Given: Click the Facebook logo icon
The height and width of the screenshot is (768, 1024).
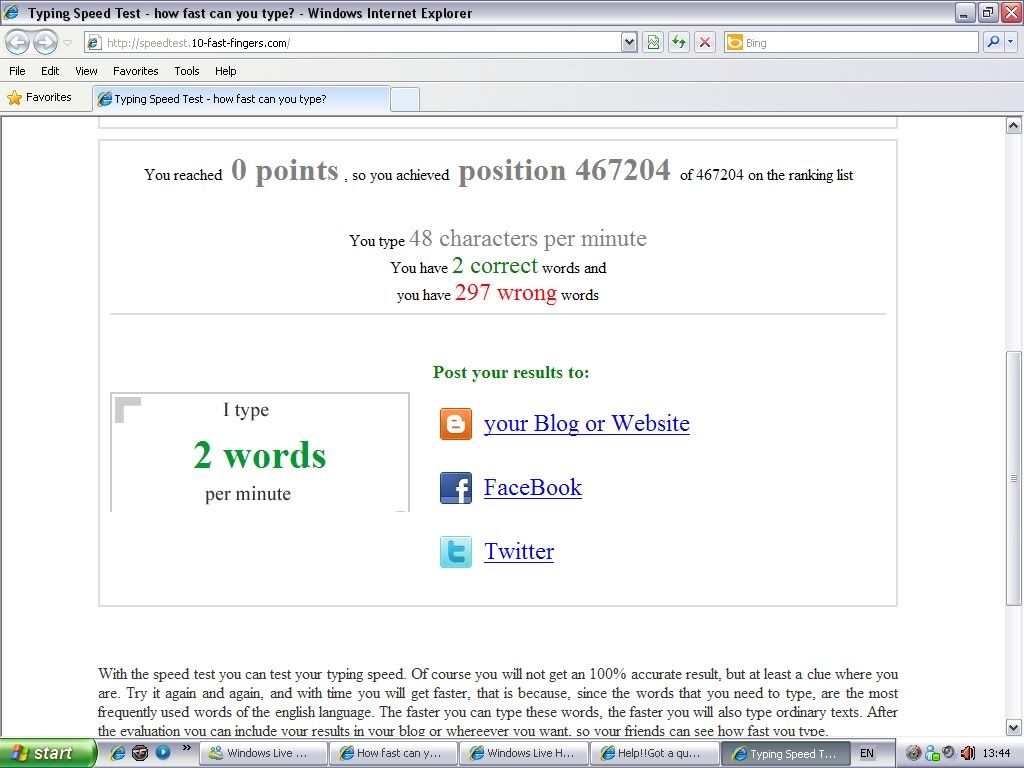Looking at the screenshot, I should (456, 488).
